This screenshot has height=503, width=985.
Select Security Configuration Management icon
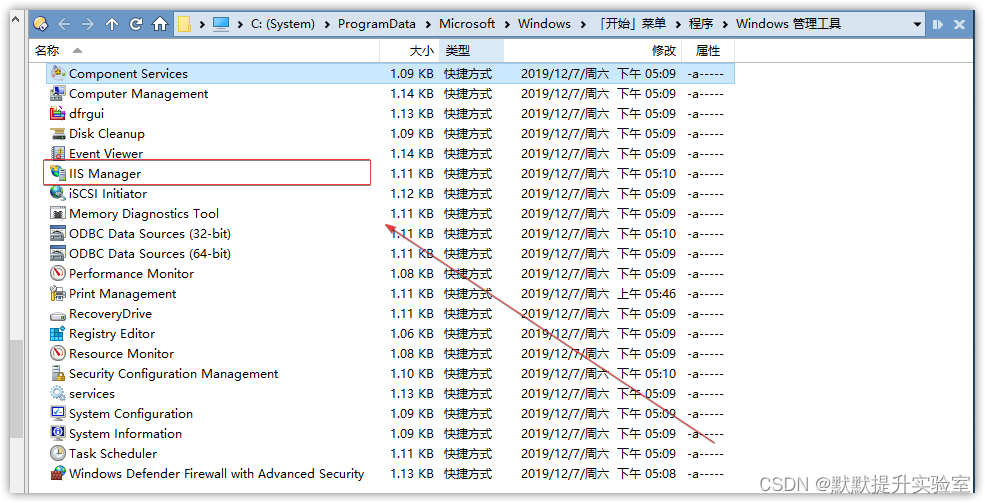click(58, 374)
